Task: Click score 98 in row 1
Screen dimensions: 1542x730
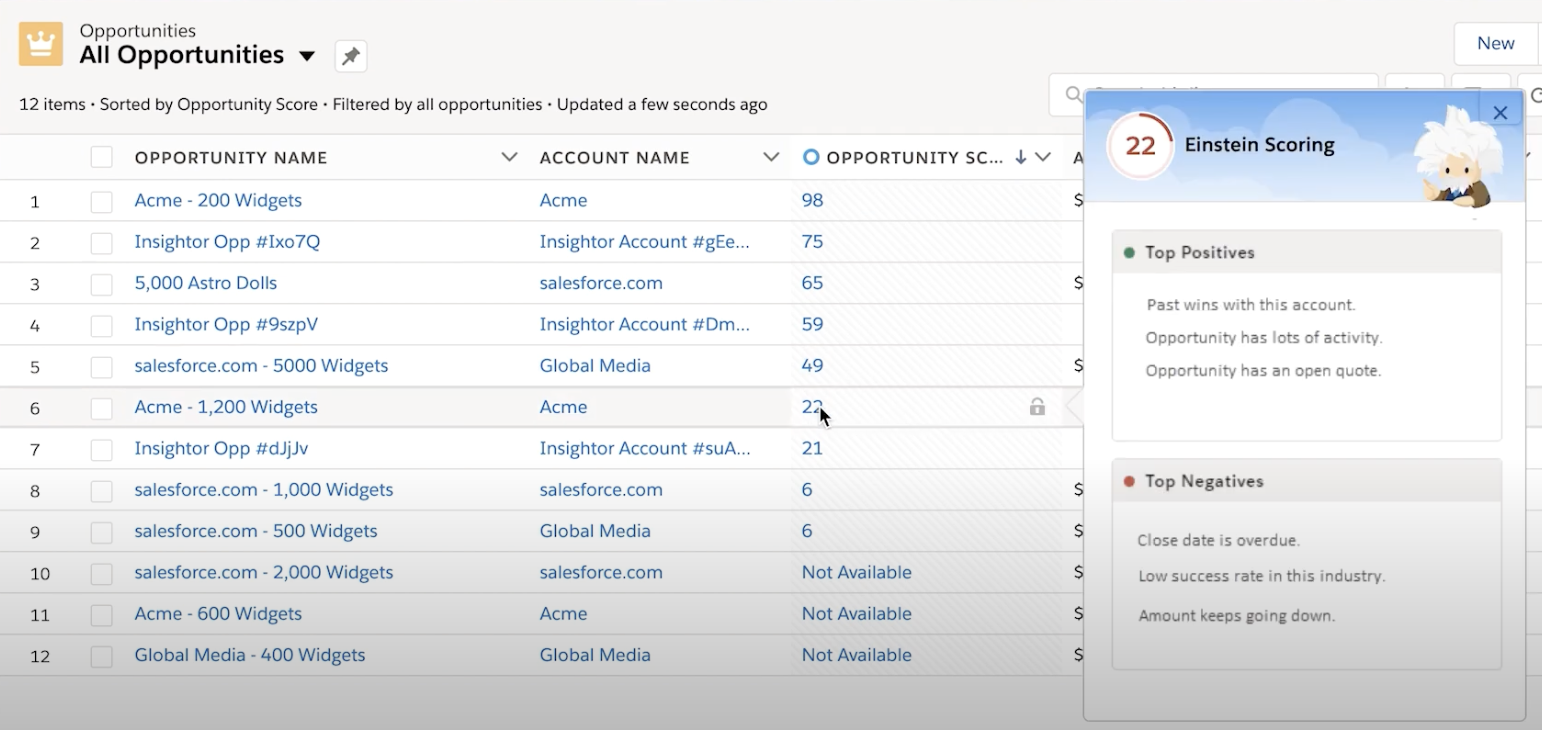Action: (812, 200)
